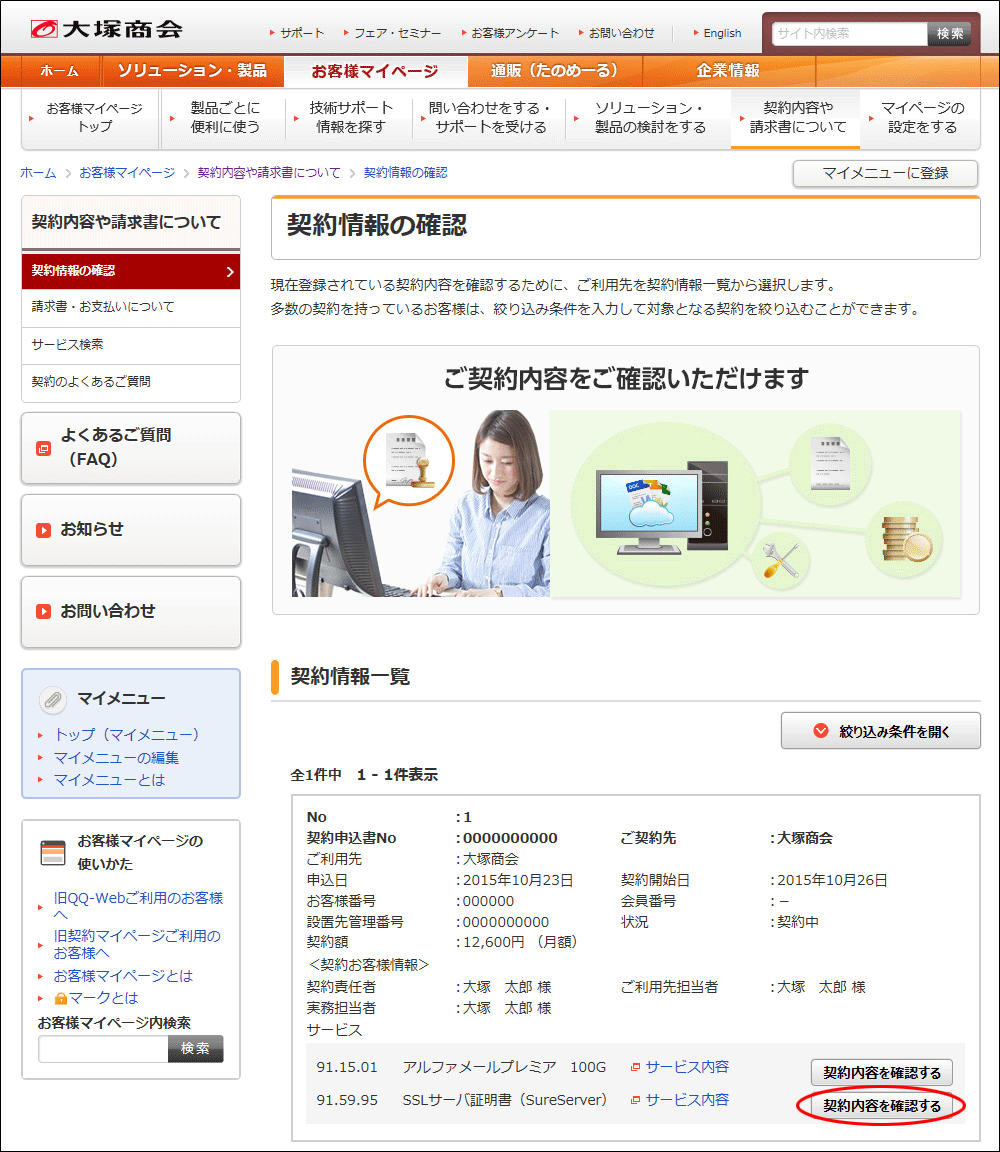
Task: Click the lock icon beside マークとは
Action: [61, 998]
